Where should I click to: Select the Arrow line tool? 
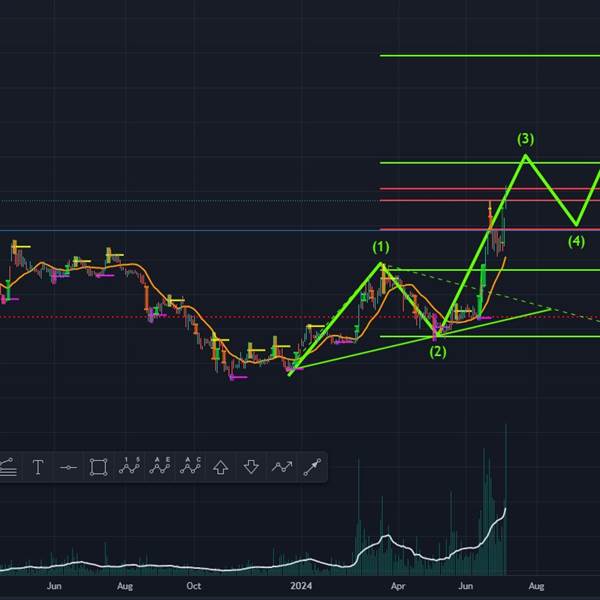[x=312, y=467]
